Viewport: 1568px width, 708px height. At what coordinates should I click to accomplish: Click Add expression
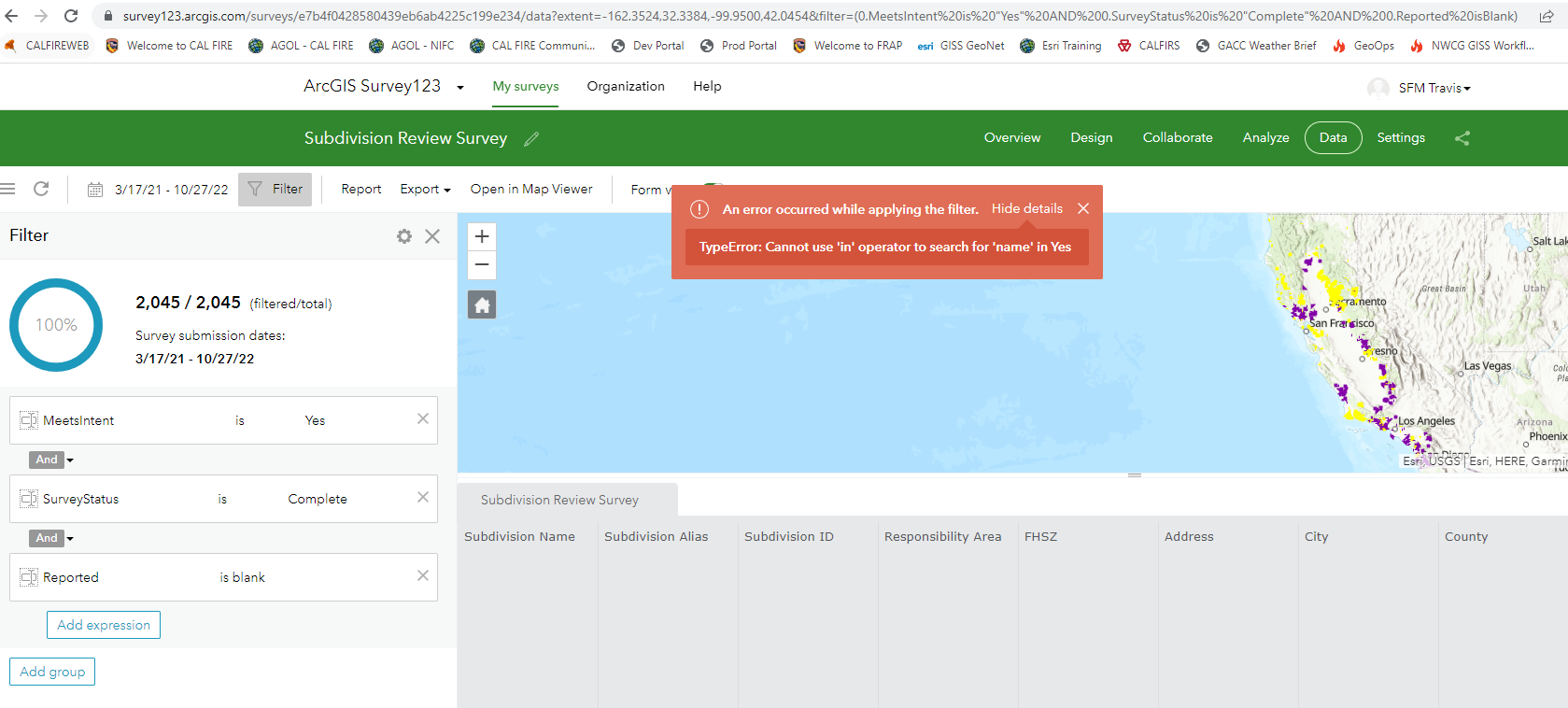pyautogui.click(x=104, y=625)
